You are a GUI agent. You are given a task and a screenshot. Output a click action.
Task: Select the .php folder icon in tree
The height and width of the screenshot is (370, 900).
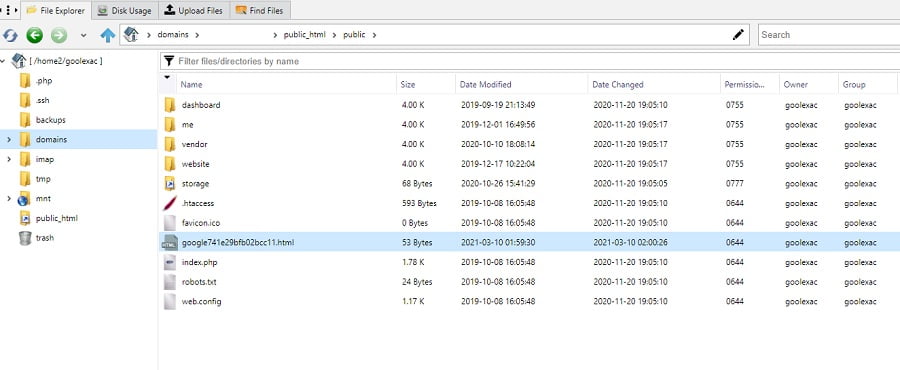click(25, 80)
